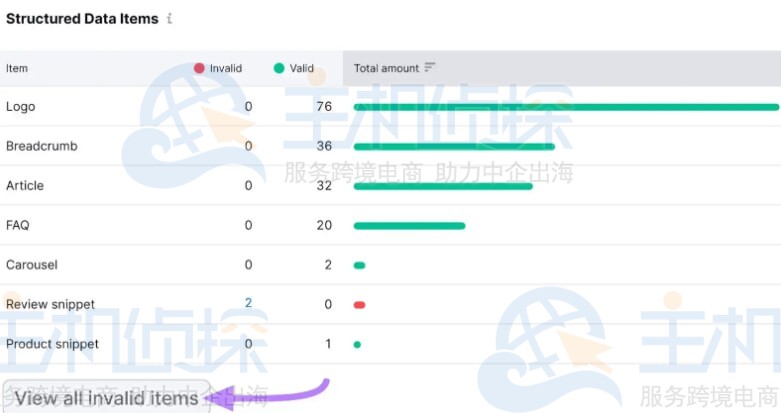The image size is (781, 413).
Task: Sort by the Total amount column header
Action: click(386, 68)
